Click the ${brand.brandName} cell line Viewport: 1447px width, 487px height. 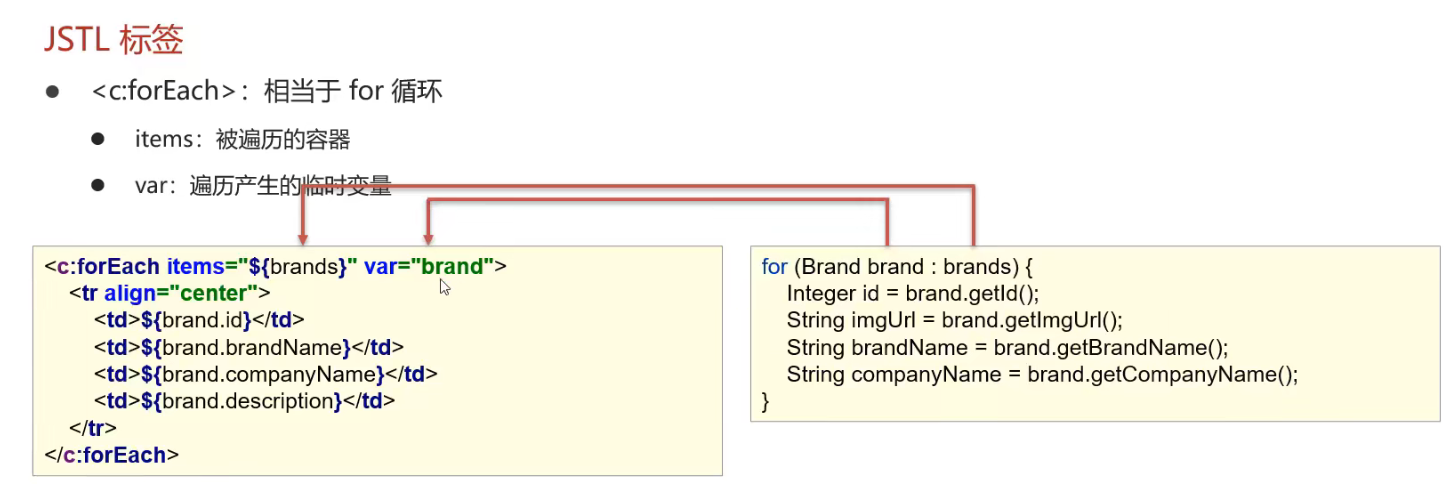point(249,347)
